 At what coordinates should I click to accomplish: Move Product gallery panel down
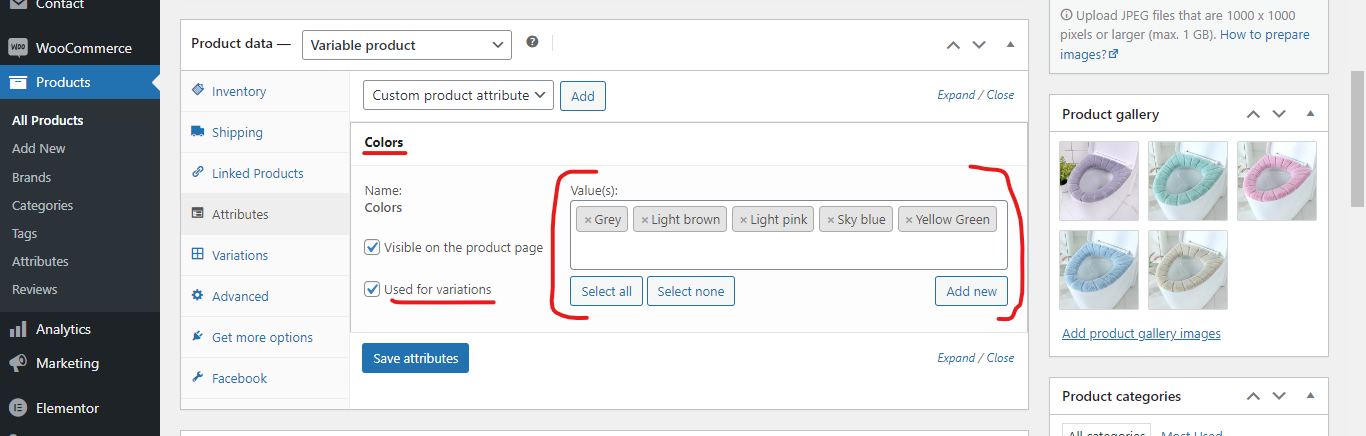pyautogui.click(x=1279, y=114)
